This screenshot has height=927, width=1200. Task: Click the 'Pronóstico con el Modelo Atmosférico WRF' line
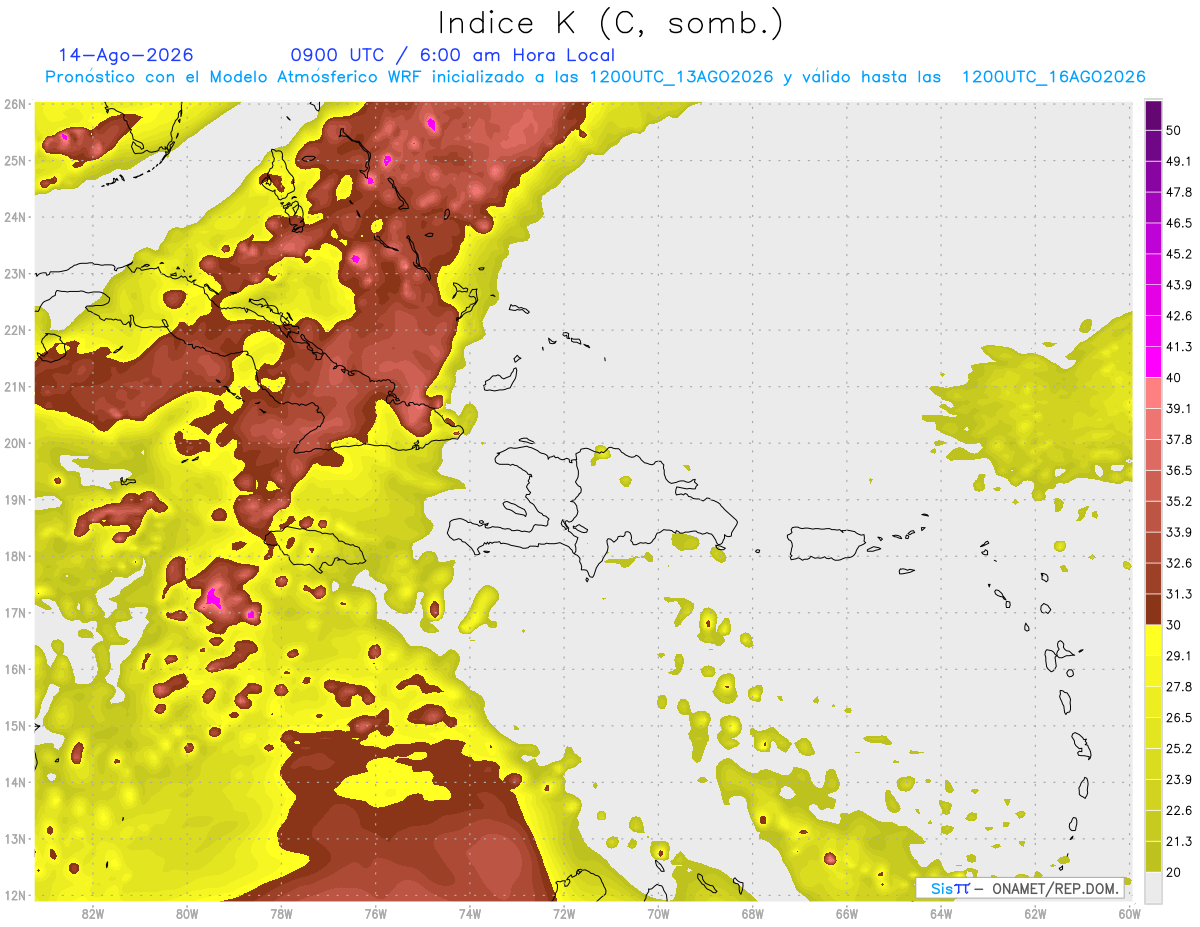(595, 77)
